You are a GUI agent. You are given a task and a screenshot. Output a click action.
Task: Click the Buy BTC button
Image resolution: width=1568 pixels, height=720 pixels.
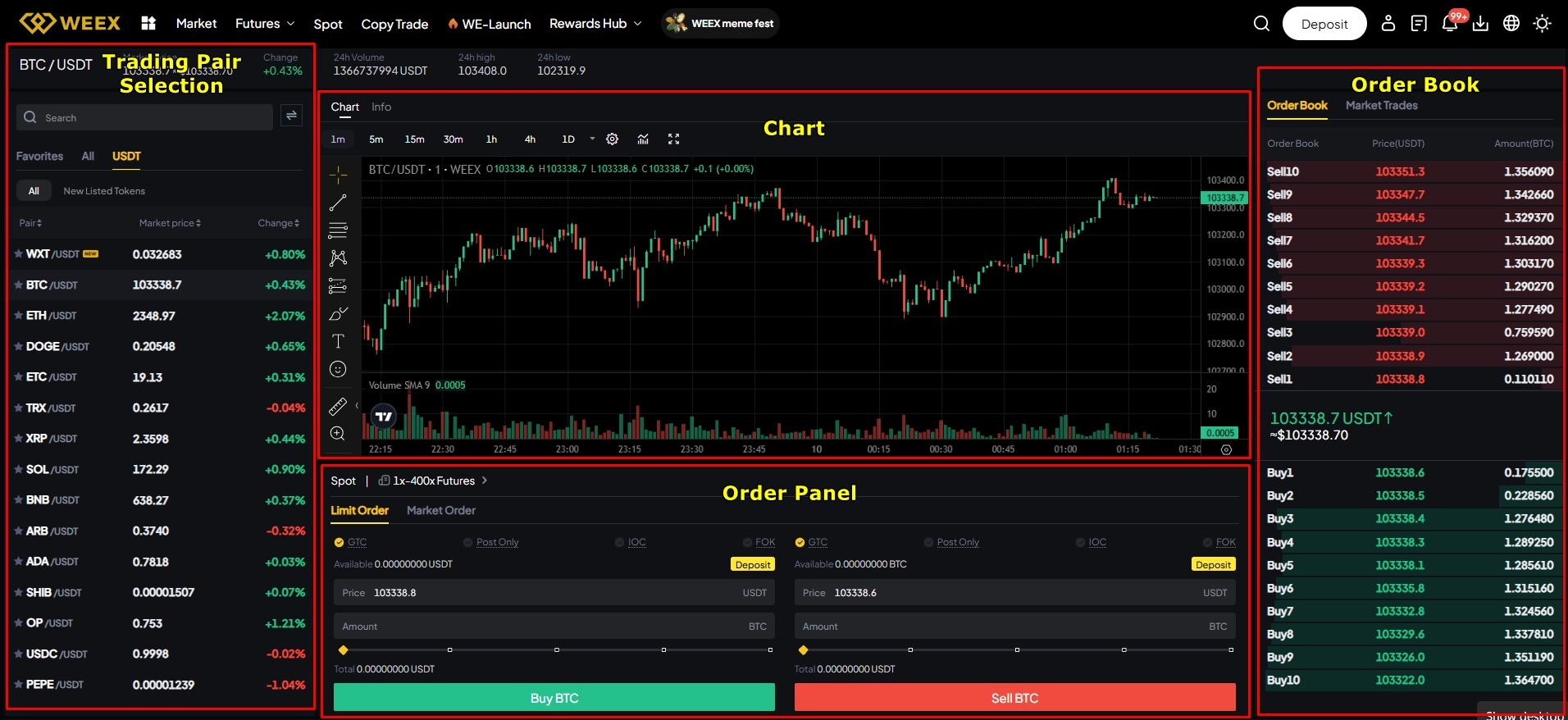coord(554,698)
